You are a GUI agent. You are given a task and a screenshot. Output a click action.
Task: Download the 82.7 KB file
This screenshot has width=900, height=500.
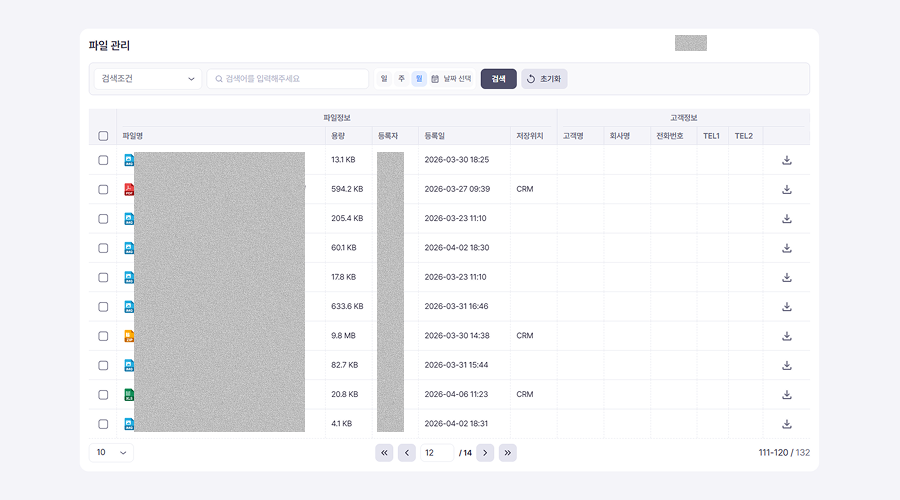(786, 365)
